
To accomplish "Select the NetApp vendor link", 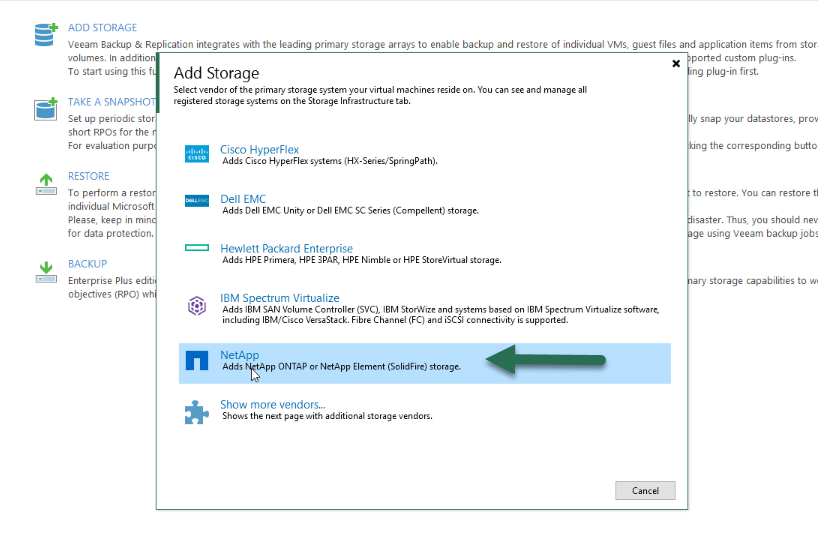I will click(239, 355).
